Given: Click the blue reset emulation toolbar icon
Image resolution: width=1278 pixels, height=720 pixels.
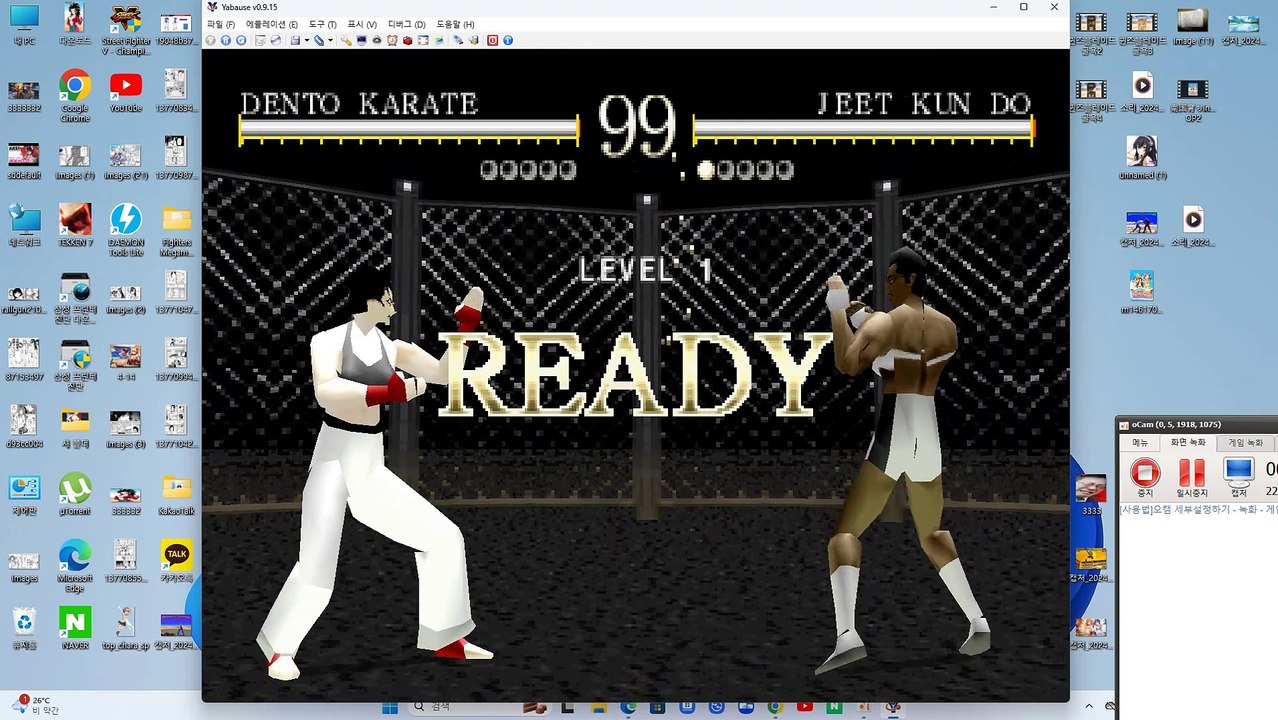Looking at the screenshot, I should 241,40.
